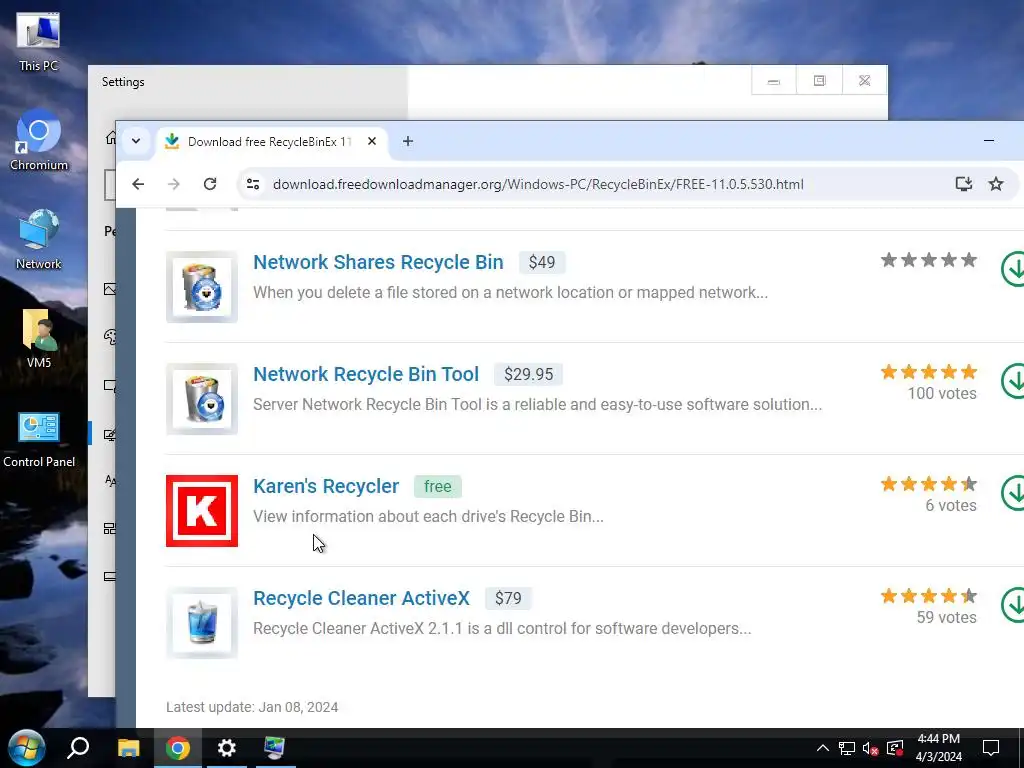Screen dimensions: 1024x768
Task: Open the notification center icon
Action: tap(991, 748)
